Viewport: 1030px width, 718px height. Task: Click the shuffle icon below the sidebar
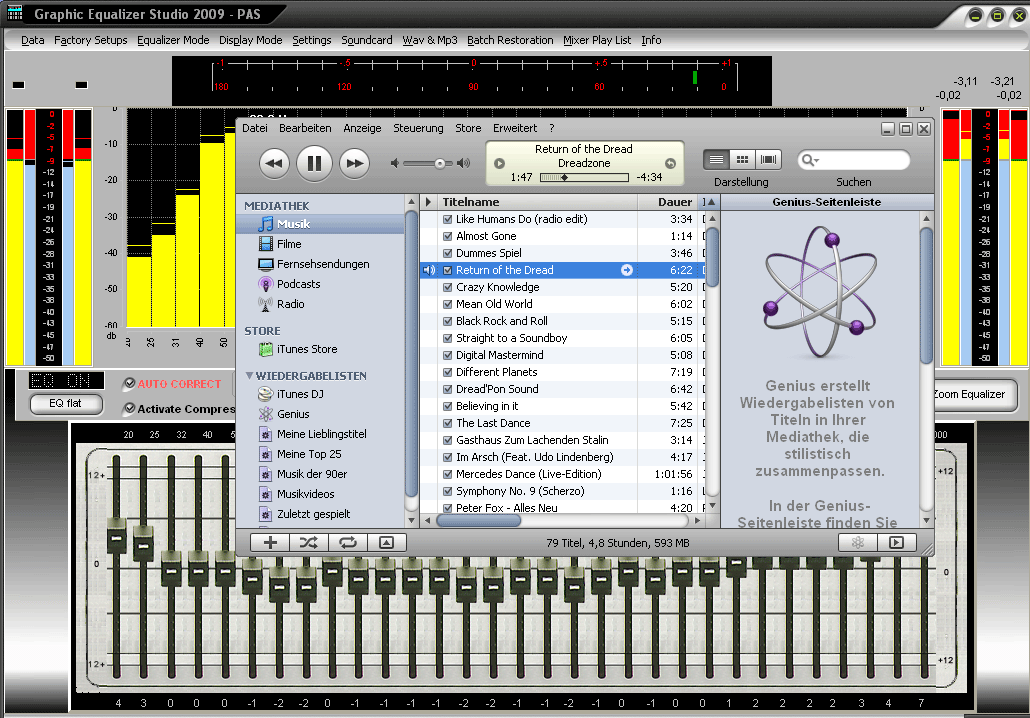click(308, 542)
